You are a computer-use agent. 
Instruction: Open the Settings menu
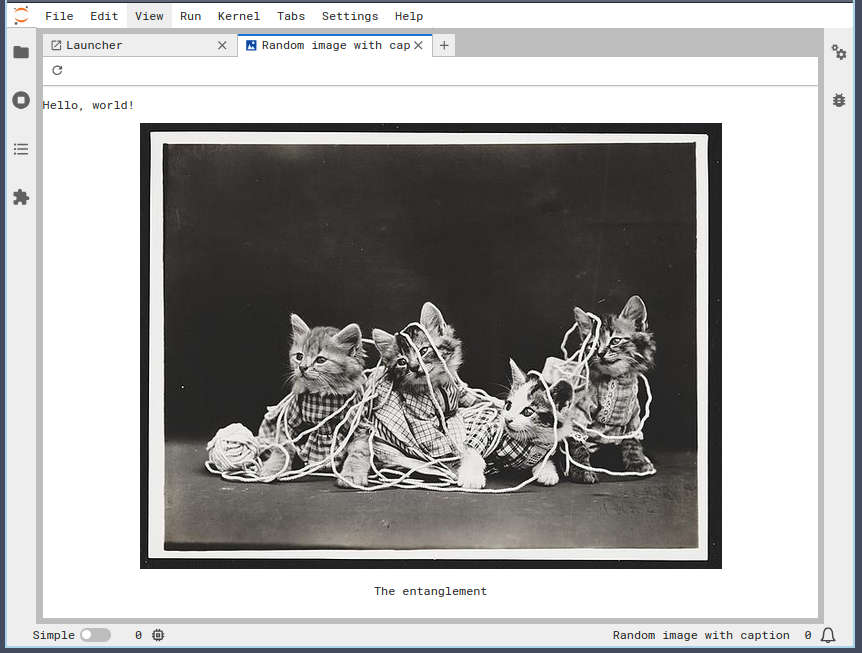pyautogui.click(x=349, y=16)
